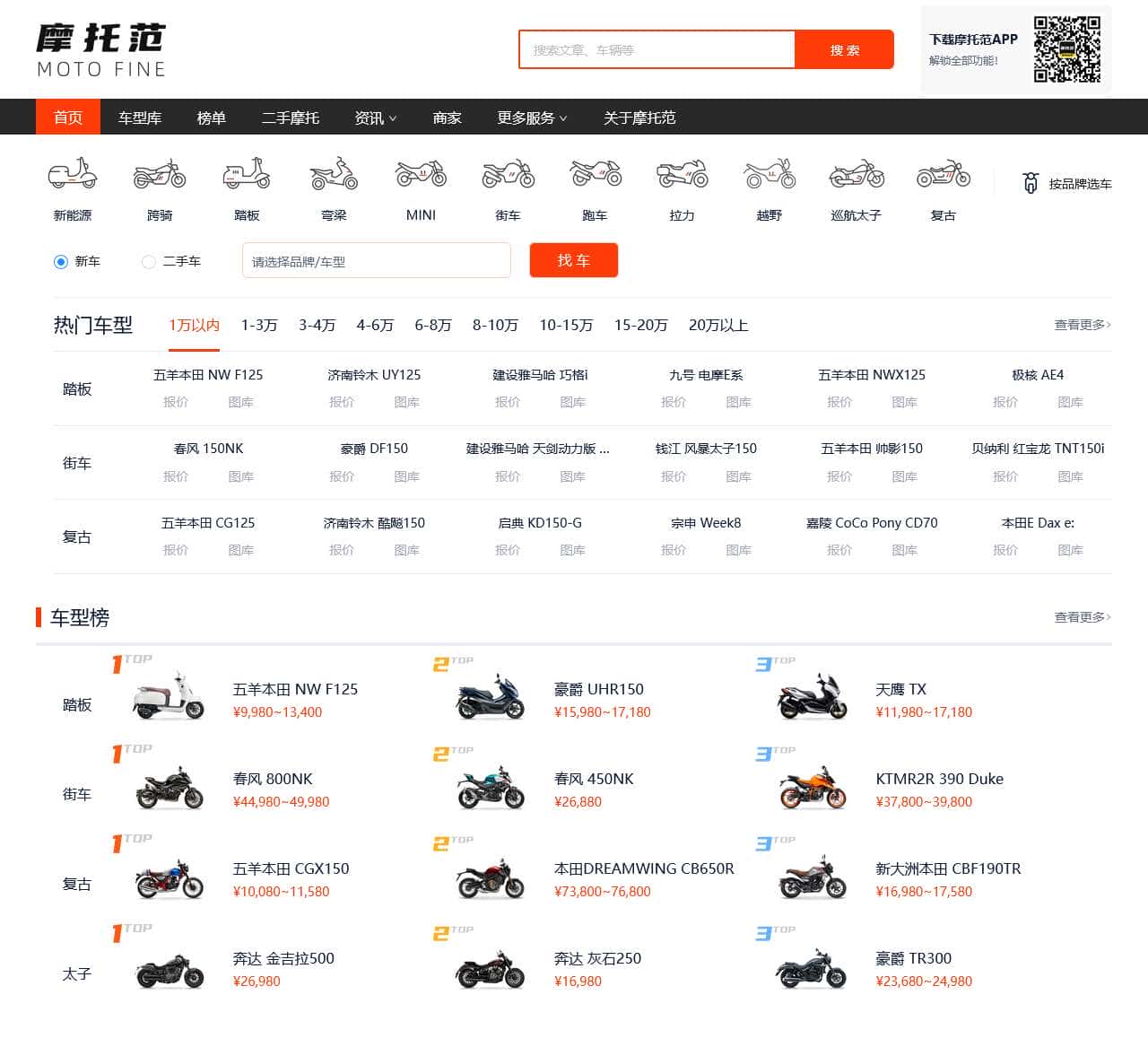Choose the 街车 street bike icon

coord(508,174)
